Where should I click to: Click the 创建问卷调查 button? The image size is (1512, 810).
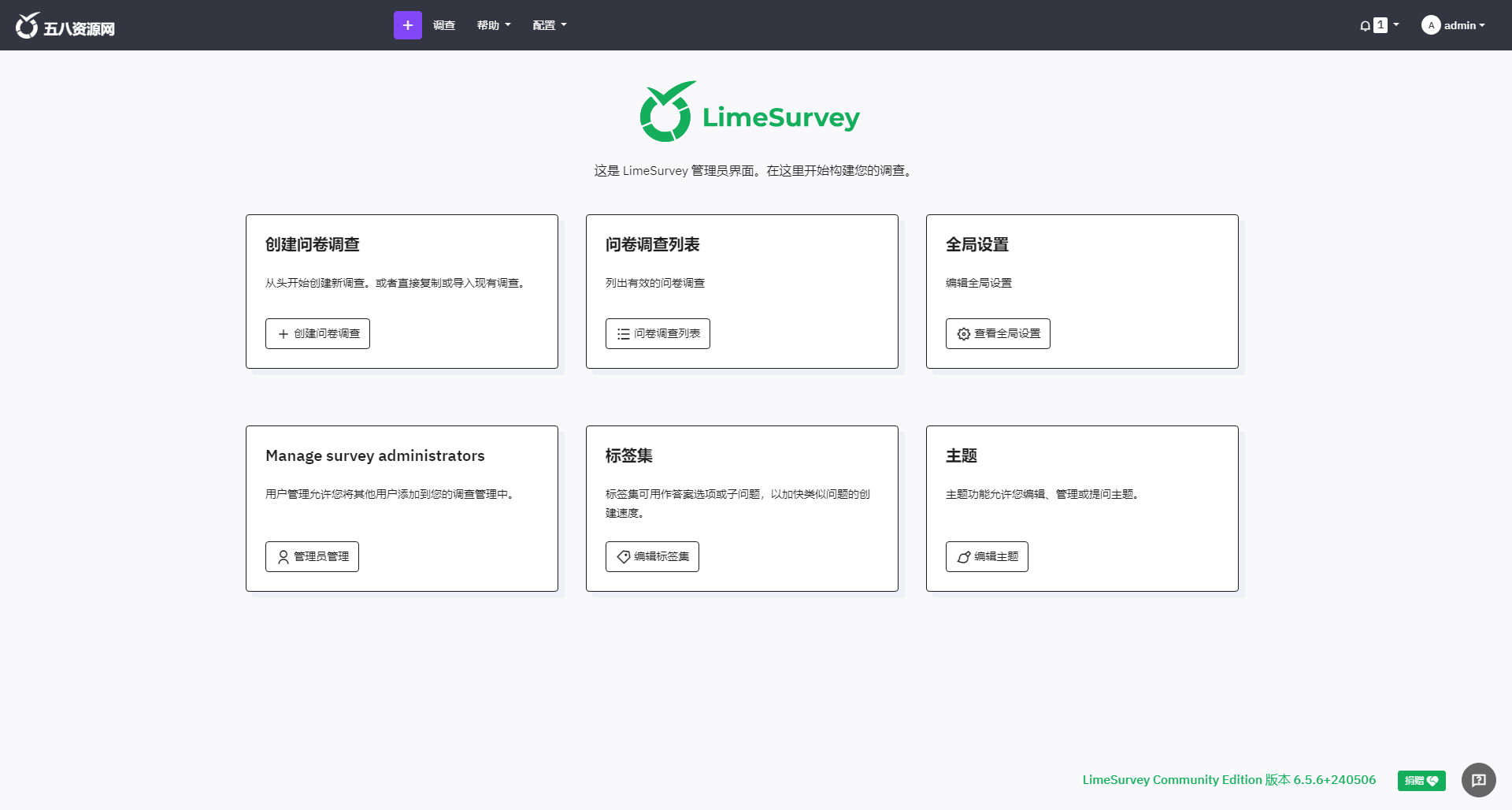(317, 333)
